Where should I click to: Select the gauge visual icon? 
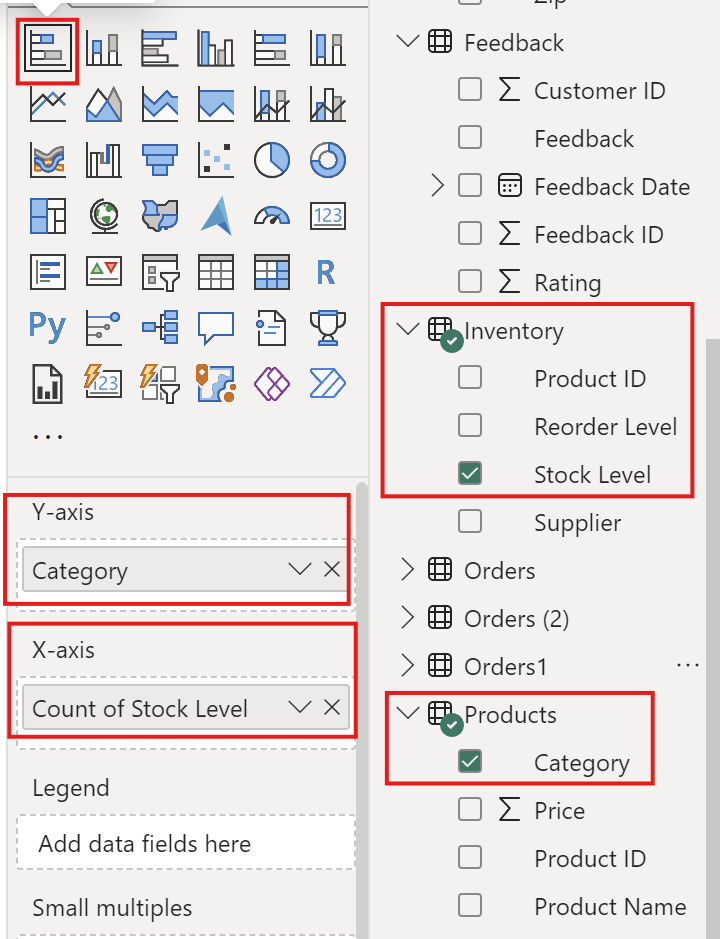pos(271,215)
